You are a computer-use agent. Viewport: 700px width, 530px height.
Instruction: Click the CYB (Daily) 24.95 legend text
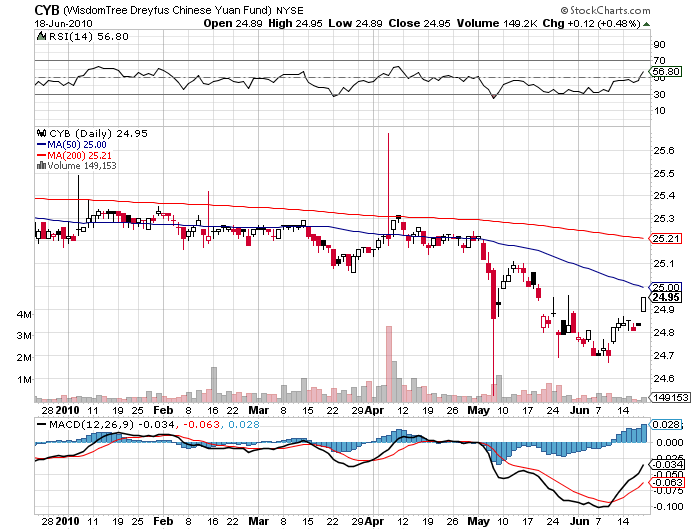[x=98, y=134]
